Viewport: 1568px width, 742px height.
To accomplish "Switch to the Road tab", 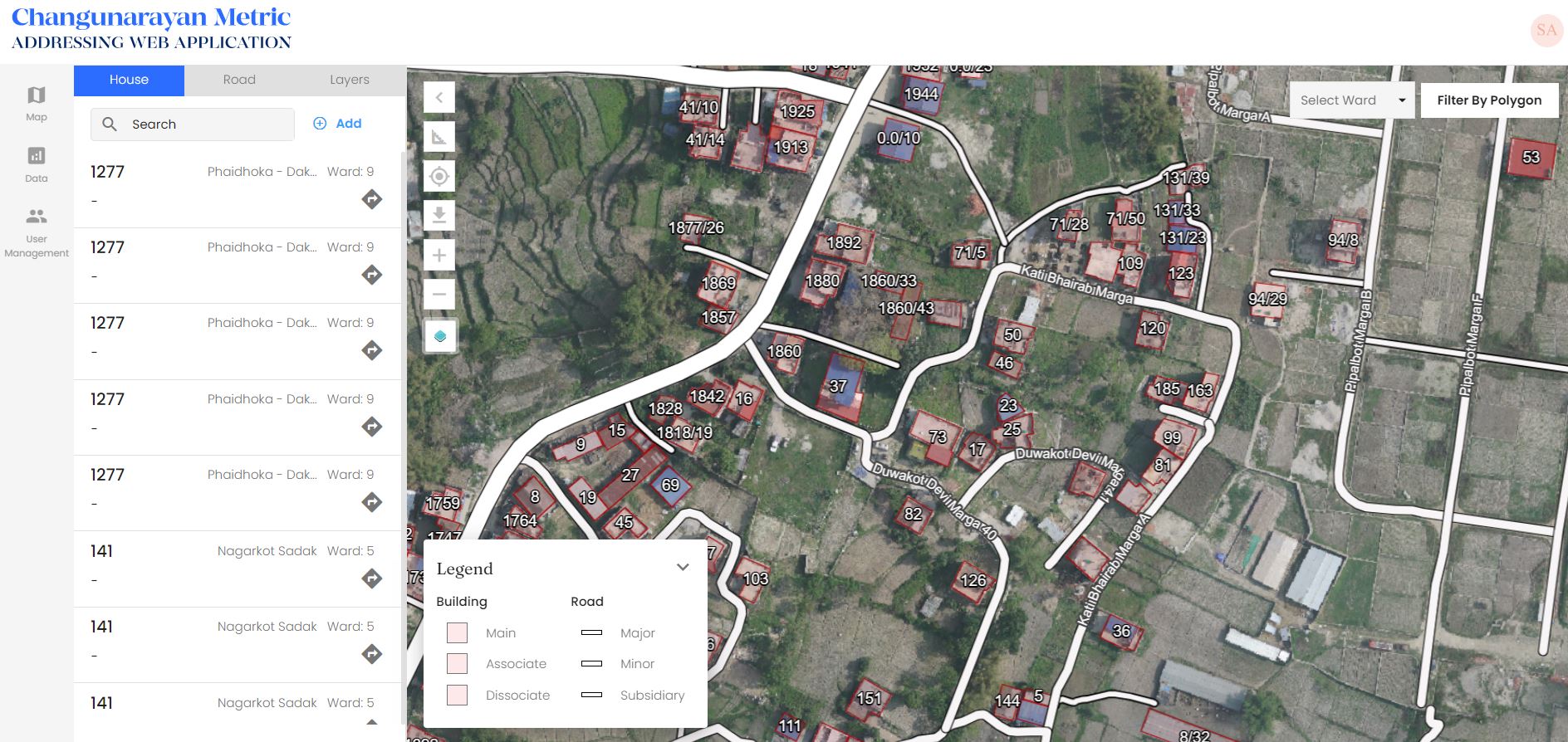I will pos(239,80).
